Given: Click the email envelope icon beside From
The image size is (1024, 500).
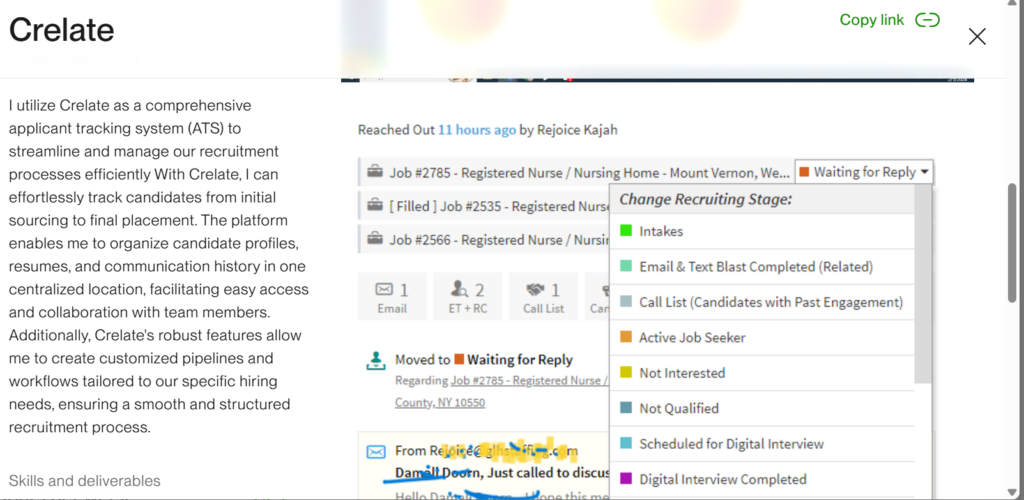Looking at the screenshot, I should pyautogui.click(x=376, y=452).
